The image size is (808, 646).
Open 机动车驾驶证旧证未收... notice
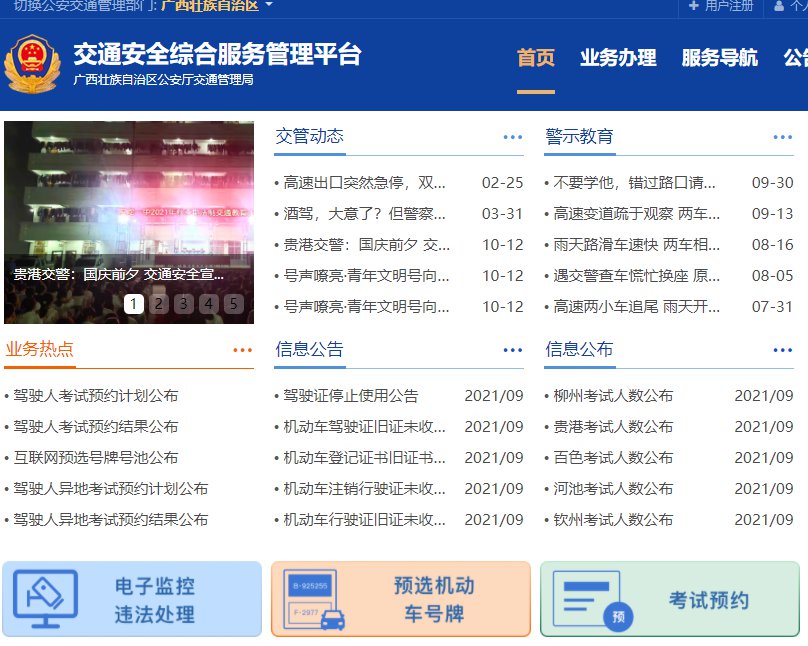point(364,427)
